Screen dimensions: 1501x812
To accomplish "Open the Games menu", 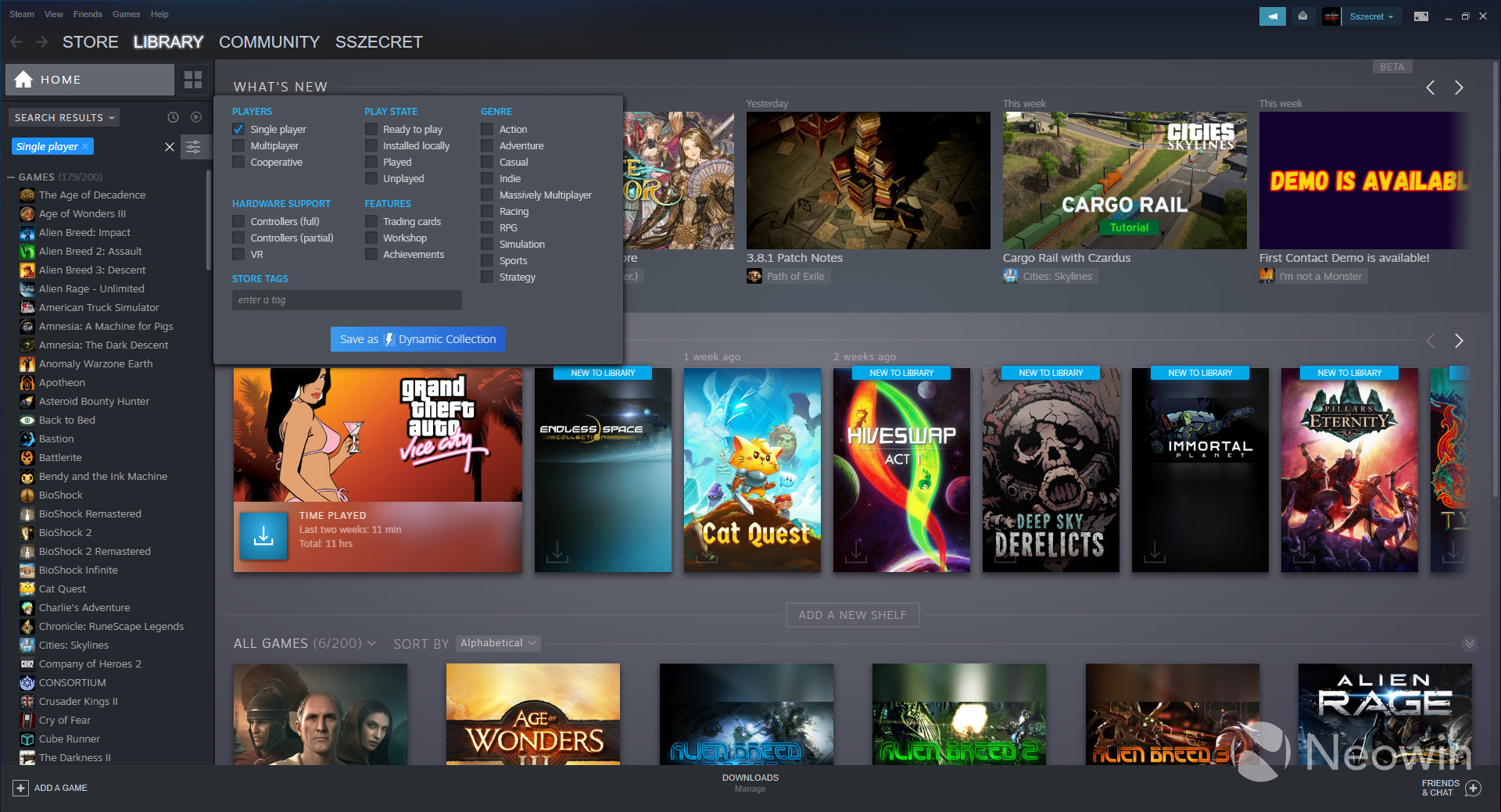I will click(126, 14).
